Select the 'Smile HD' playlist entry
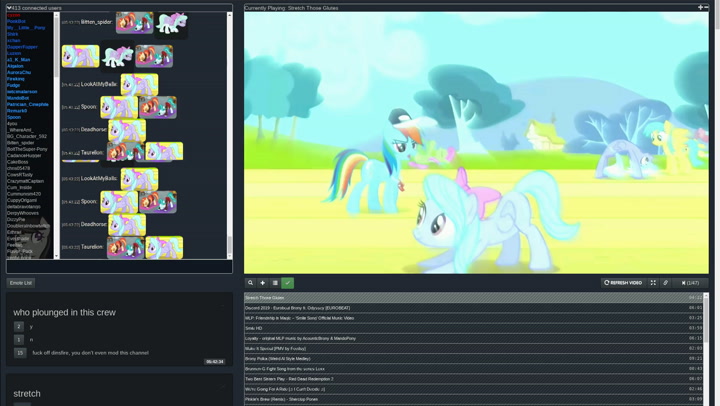This screenshot has width=720, height=406. [473, 328]
